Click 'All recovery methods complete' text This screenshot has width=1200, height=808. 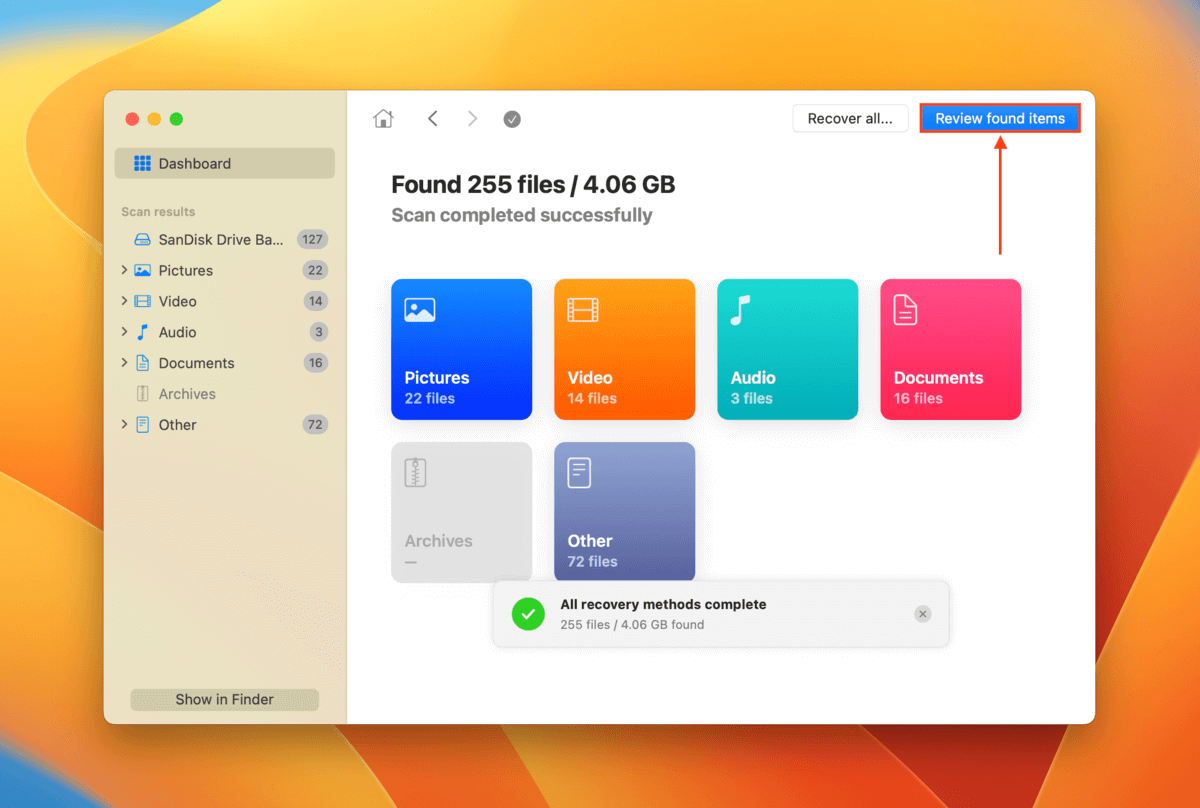pyautogui.click(x=663, y=604)
